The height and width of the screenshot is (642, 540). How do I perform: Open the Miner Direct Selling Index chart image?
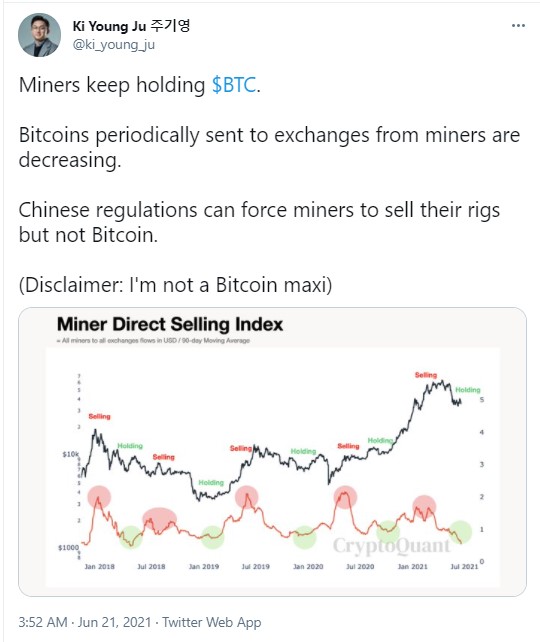coord(272,452)
